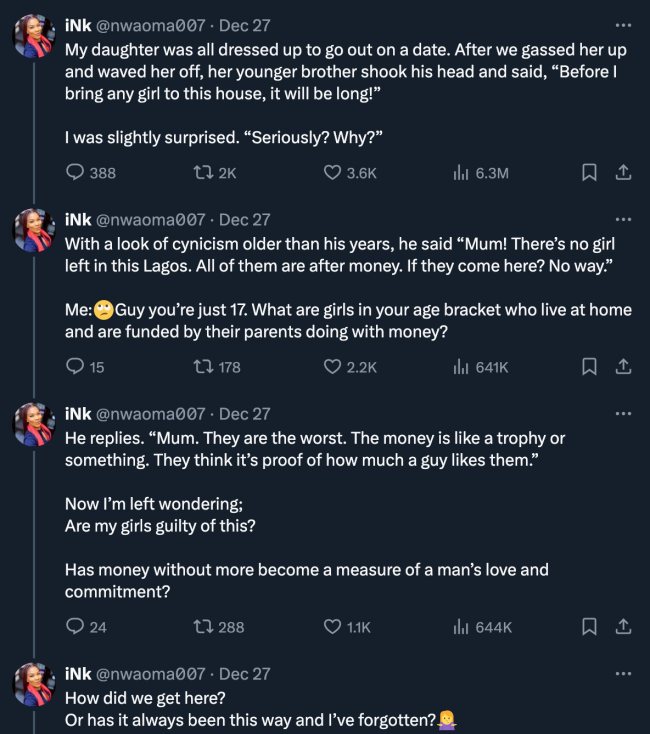View the 644K views analytics icon
The image size is (650, 734).
461,627
